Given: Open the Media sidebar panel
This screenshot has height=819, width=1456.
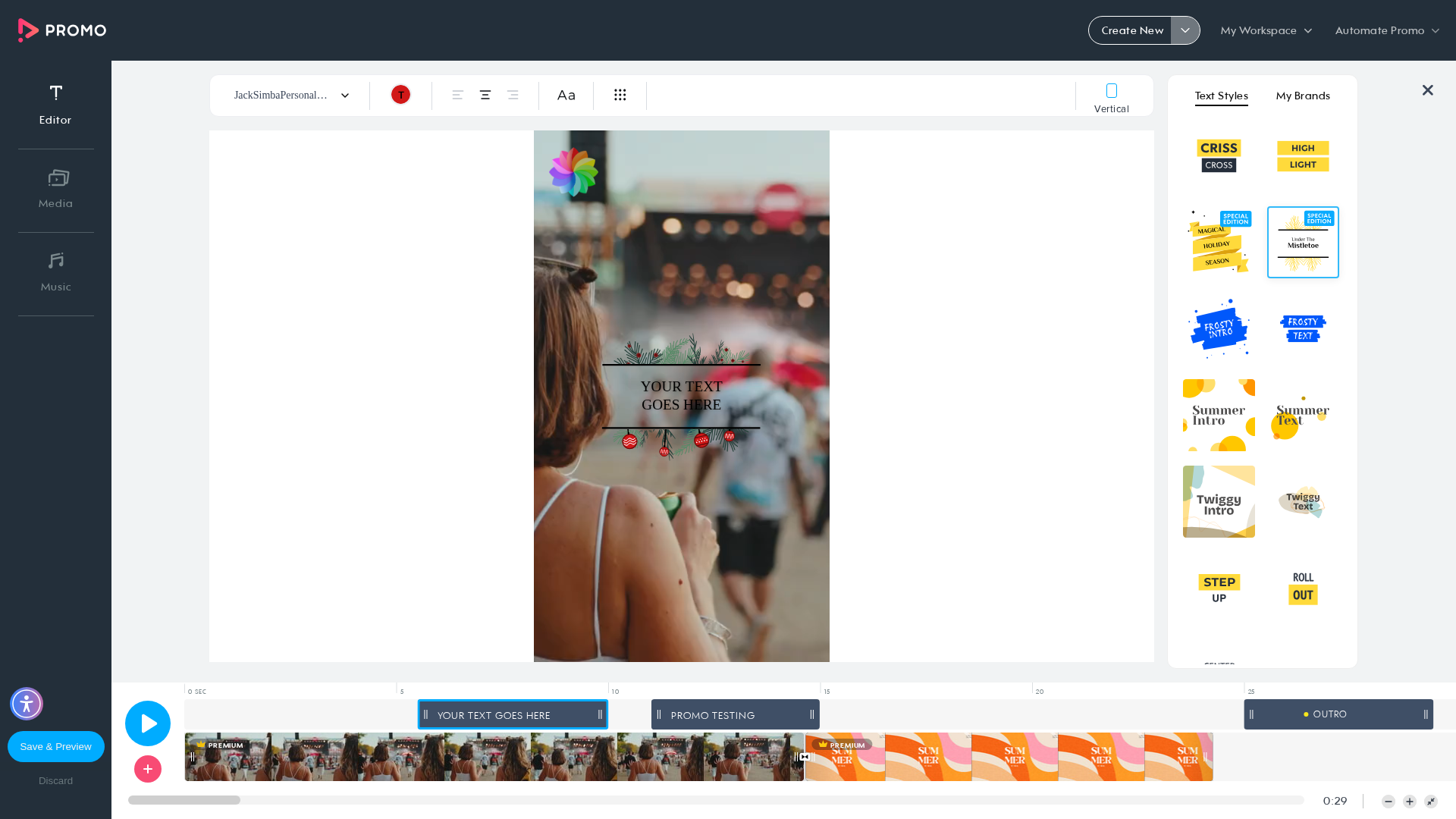Looking at the screenshot, I should click(x=55, y=189).
